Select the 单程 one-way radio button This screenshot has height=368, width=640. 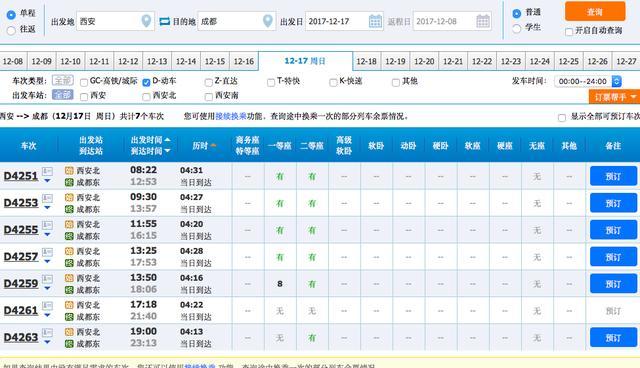11,14
